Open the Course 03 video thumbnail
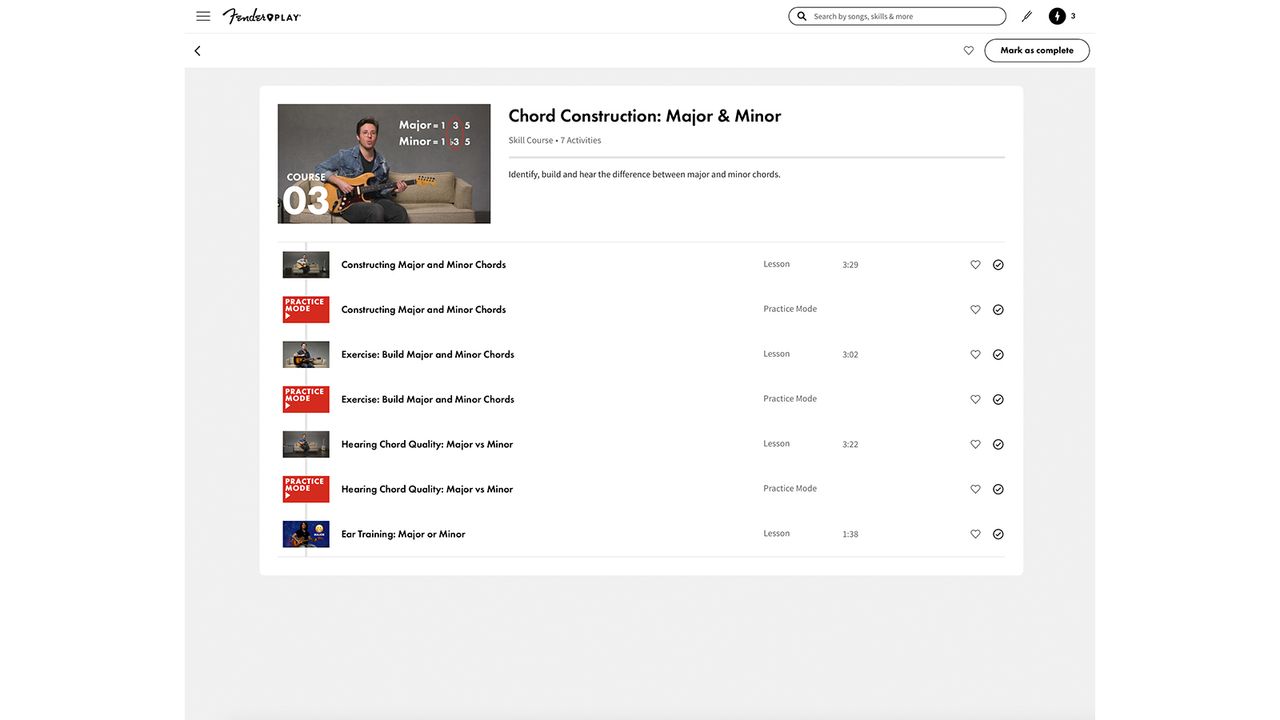1280x720 pixels. click(x=384, y=163)
